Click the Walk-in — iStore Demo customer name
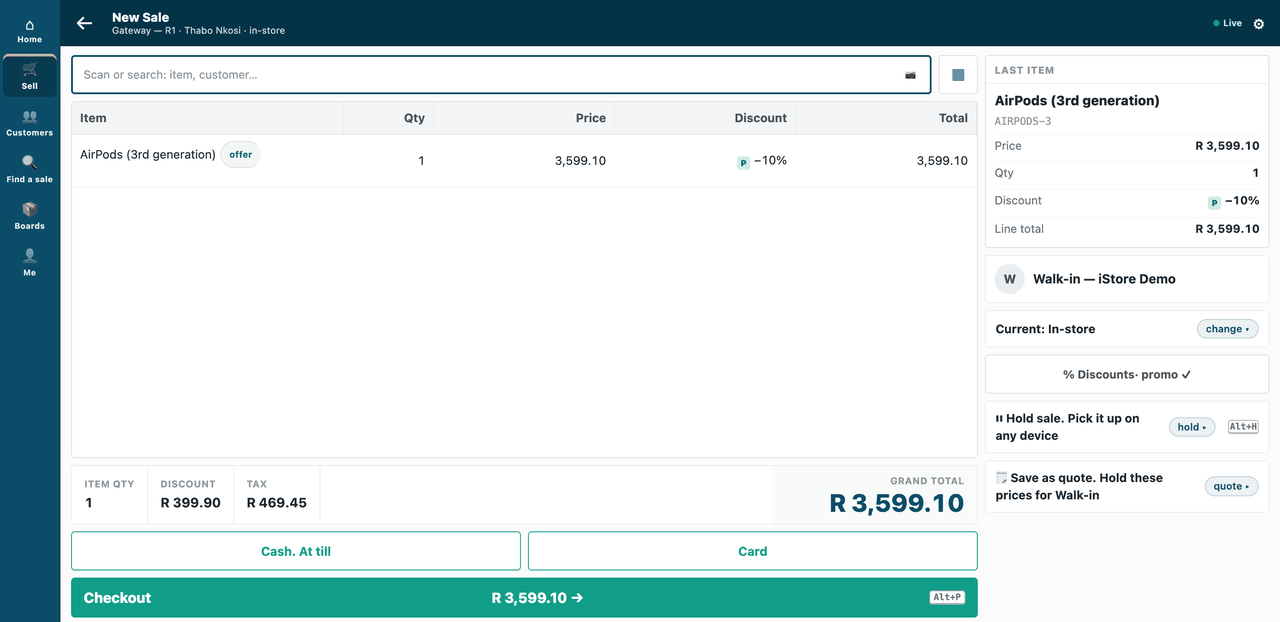1280x622 pixels. pyautogui.click(x=1104, y=279)
